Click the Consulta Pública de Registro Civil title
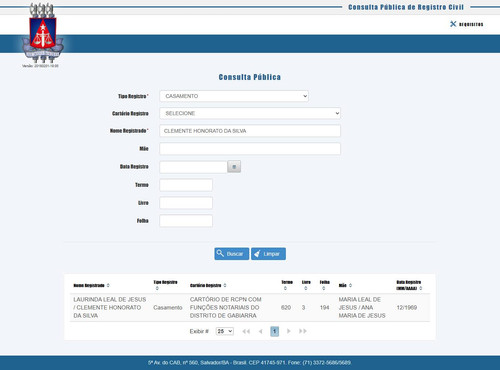Viewport: 500px width, 370px height. coord(406,7)
